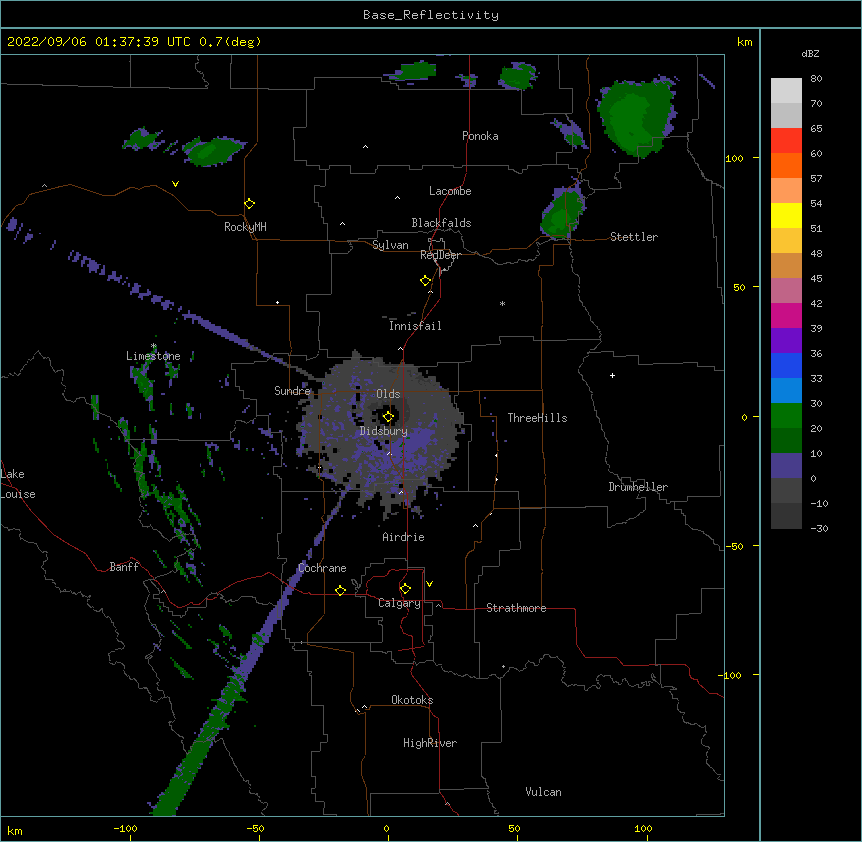The width and height of the screenshot is (862, 842).
Task: Click the Cochrane label
Action: coord(322,568)
